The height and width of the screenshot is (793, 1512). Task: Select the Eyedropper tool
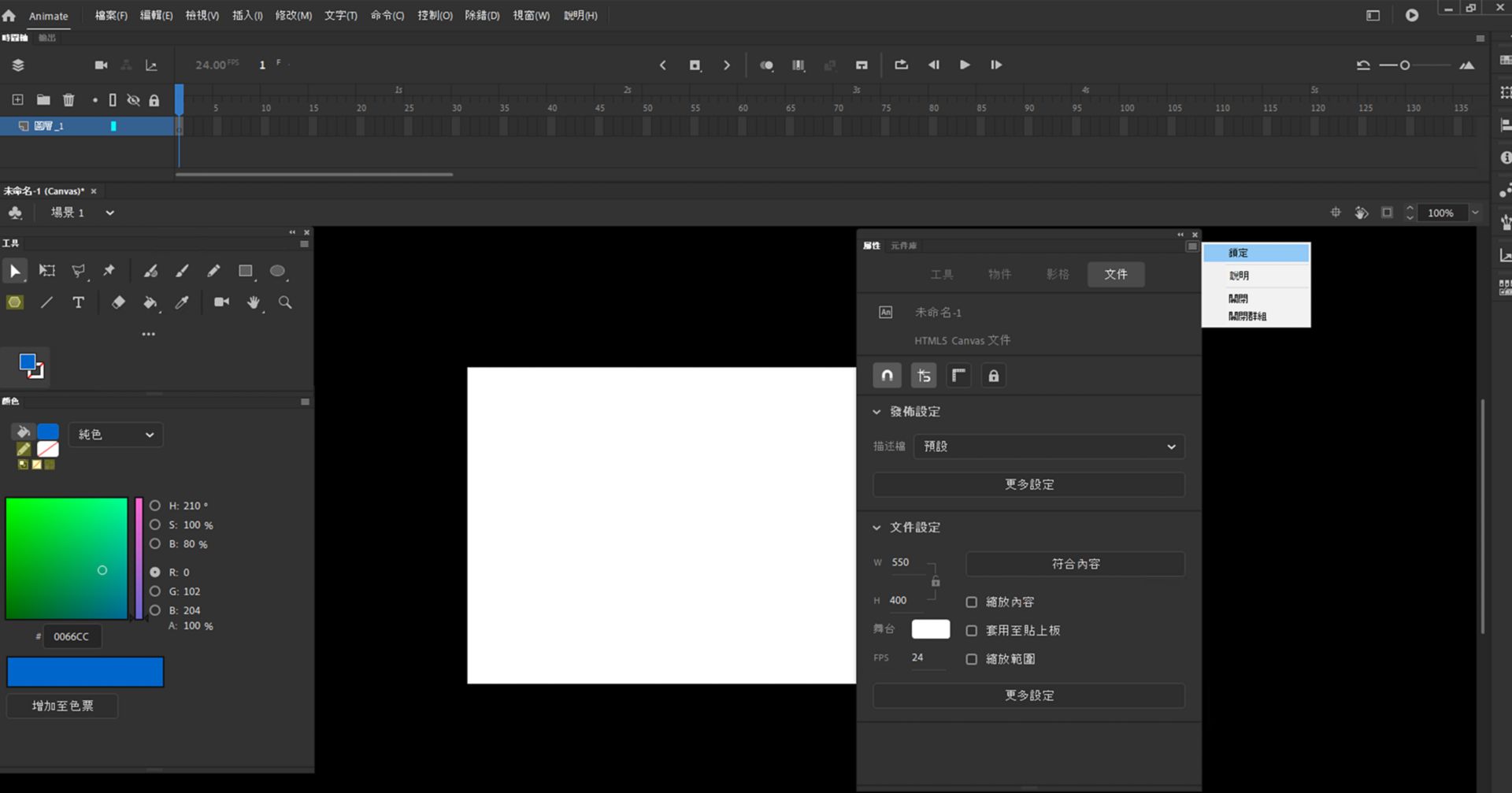click(x=182, y=302)
